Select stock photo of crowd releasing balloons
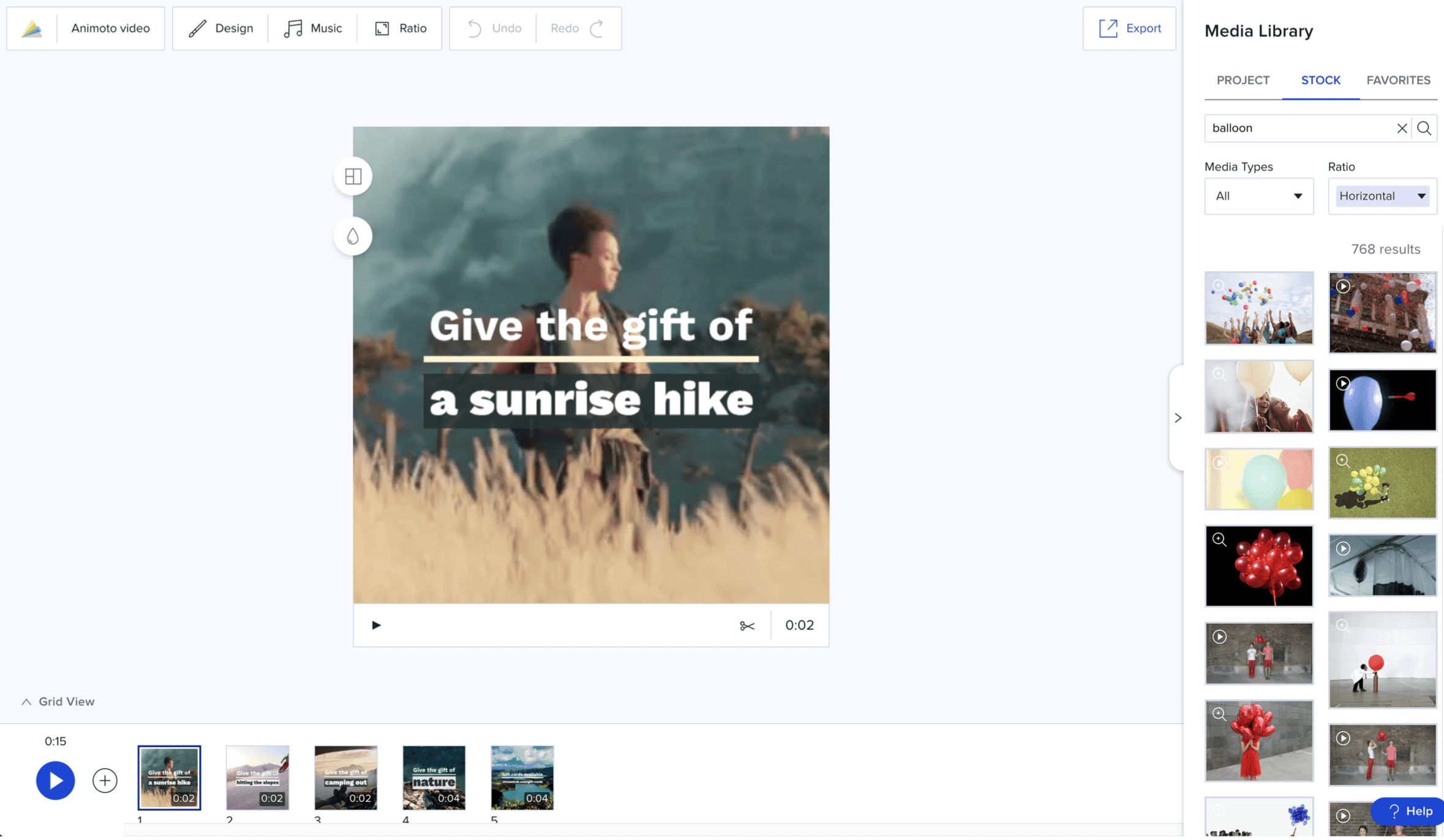This screenshot has width=1444, height=840. [x=1258, y=309]
